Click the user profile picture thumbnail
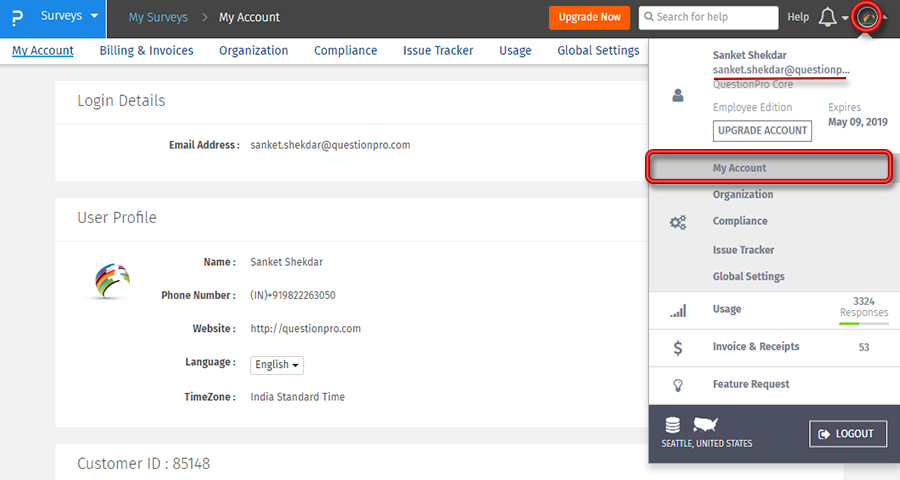The image size is (900, 480). coord(112,281)
